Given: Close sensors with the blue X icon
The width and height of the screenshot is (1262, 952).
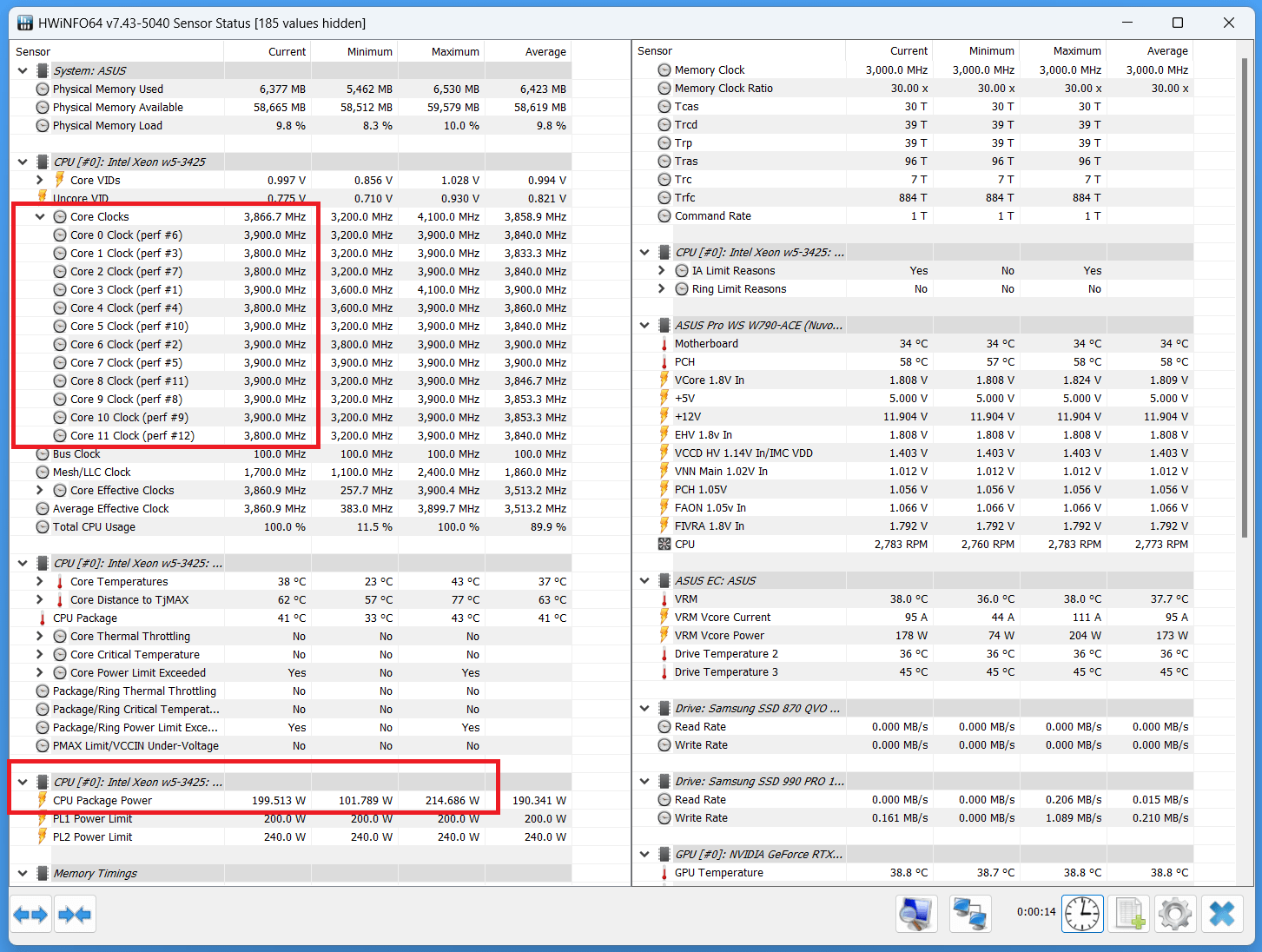Looking at the screenshot, I should 1222,914.
